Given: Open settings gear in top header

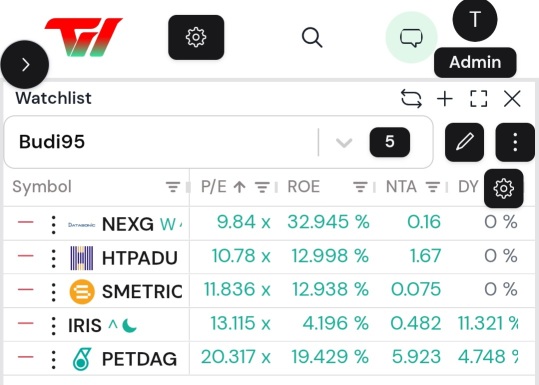Looking at the screenshot, I should 196,37.
